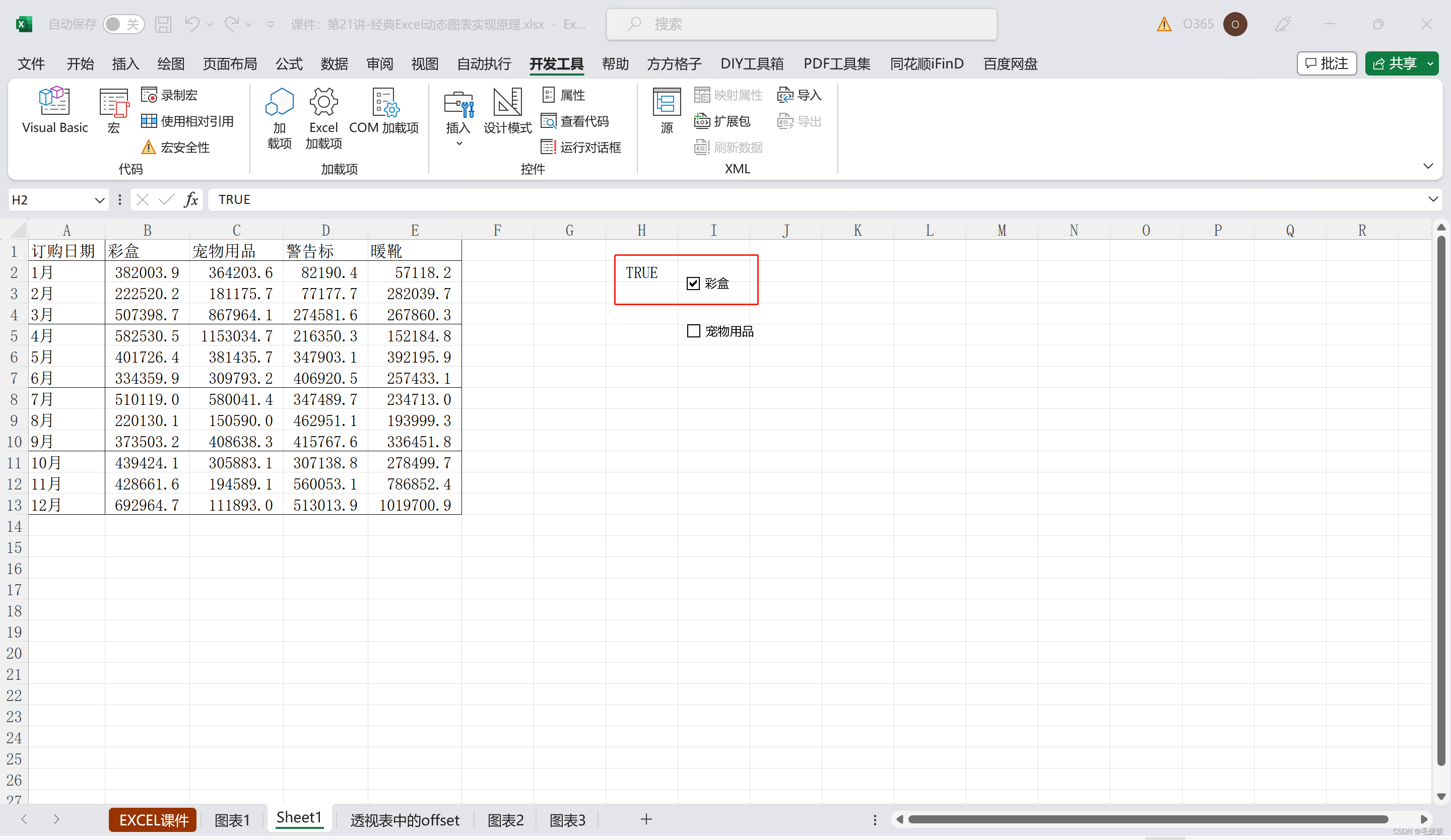Click Expansion Packs (扩展包)
This screenshot has height=840, width=1451.
(x=722, y=121)
